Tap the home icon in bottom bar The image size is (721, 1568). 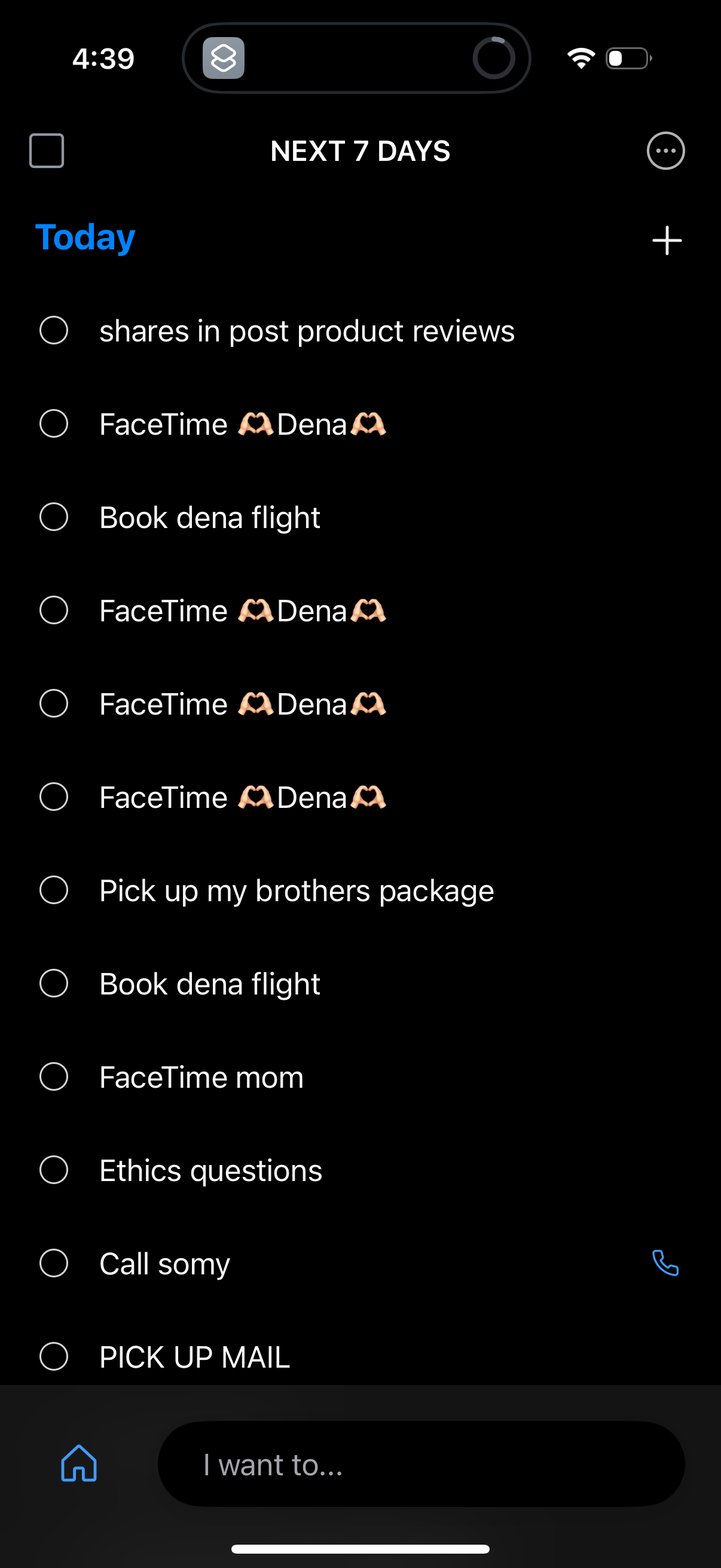[x=78, y=1463]
